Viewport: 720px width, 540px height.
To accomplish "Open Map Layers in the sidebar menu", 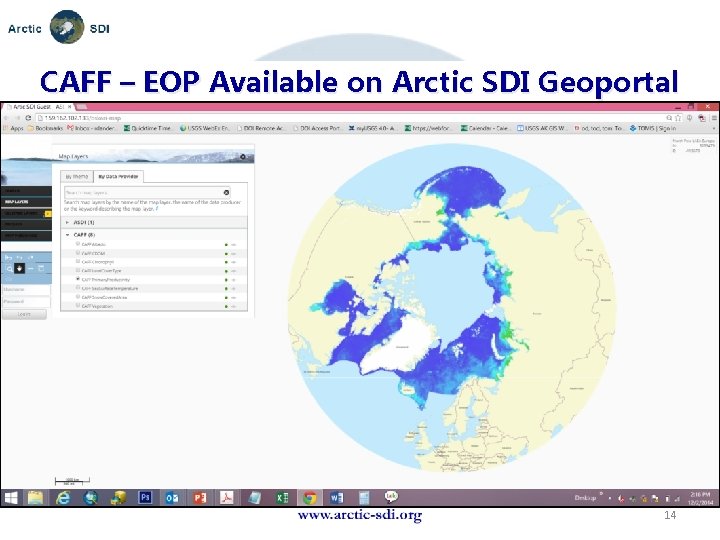I will 26,202.
